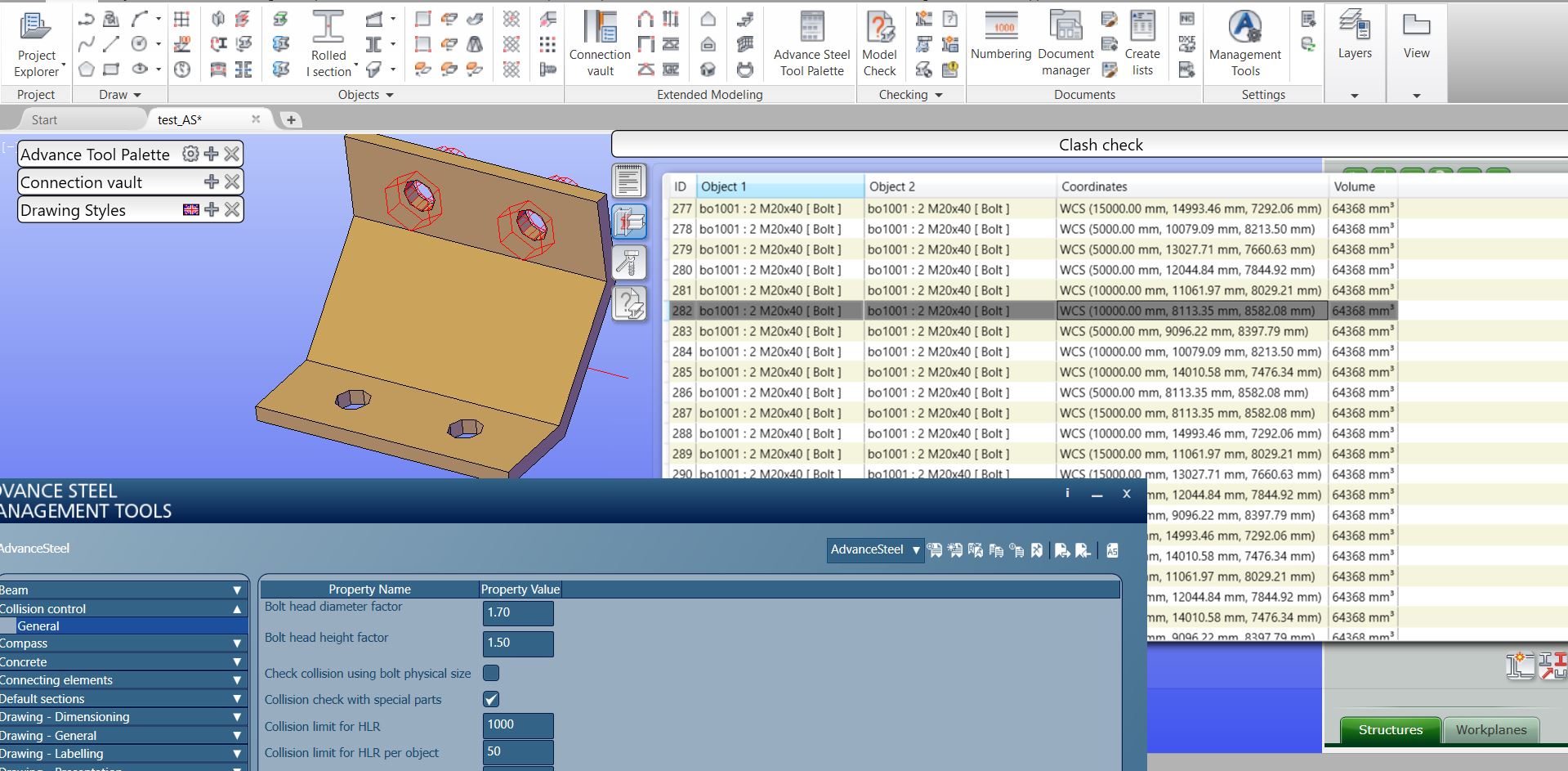
Task: Open the AdvanceSteel profile dropdown
Action: pyautogui.click(x=874, y=549)
